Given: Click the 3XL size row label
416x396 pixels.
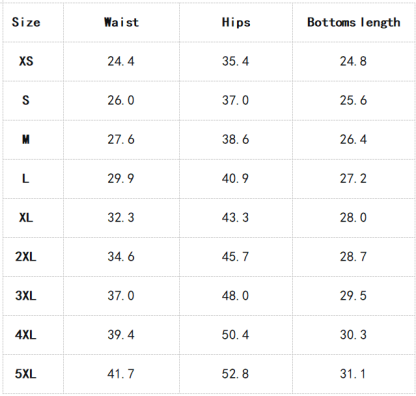Looking at the screenshot, I should click(x=26, y=296).
